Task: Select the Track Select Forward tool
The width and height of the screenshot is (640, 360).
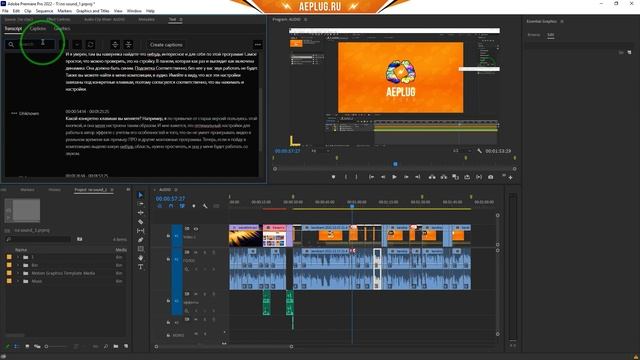Action: pyautogui.click(x=141, y=204)
